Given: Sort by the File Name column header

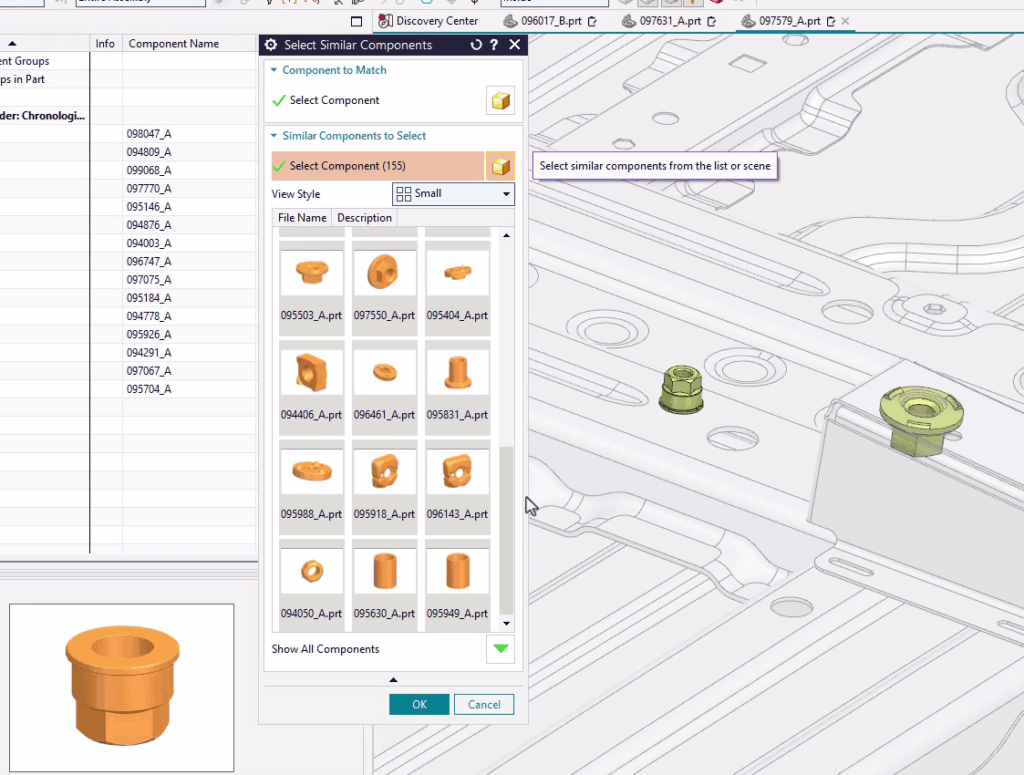Looking at the screenshot, I should (x=302, y=218).
